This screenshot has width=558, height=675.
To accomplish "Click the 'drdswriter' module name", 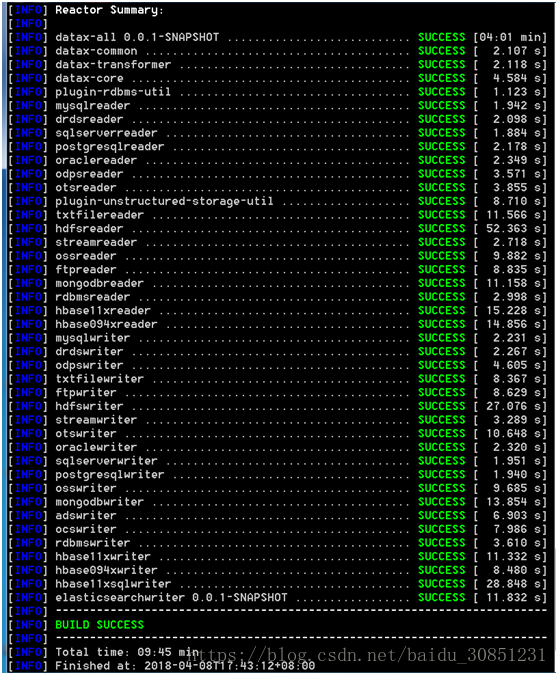I will [89, 352].
